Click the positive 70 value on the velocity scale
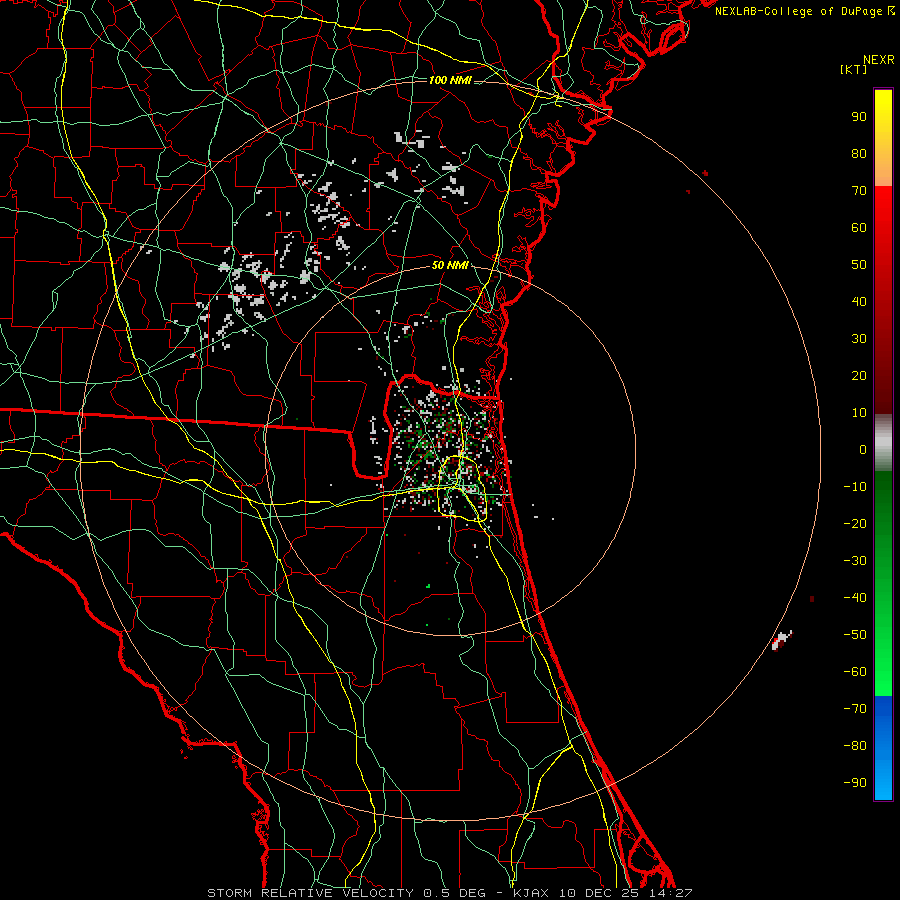The height and width of the screenshot is (900, 900). point(859,191)
